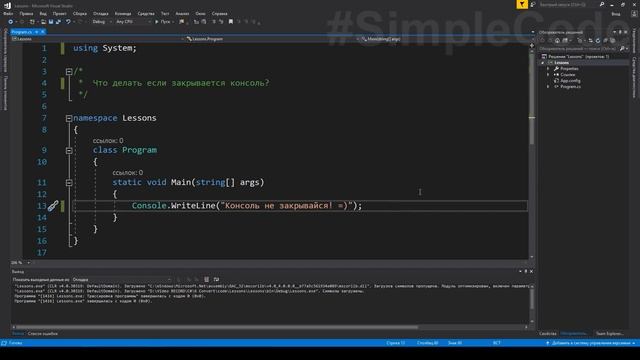
Task: Open the Сборка menu
Action: (80, 13)
